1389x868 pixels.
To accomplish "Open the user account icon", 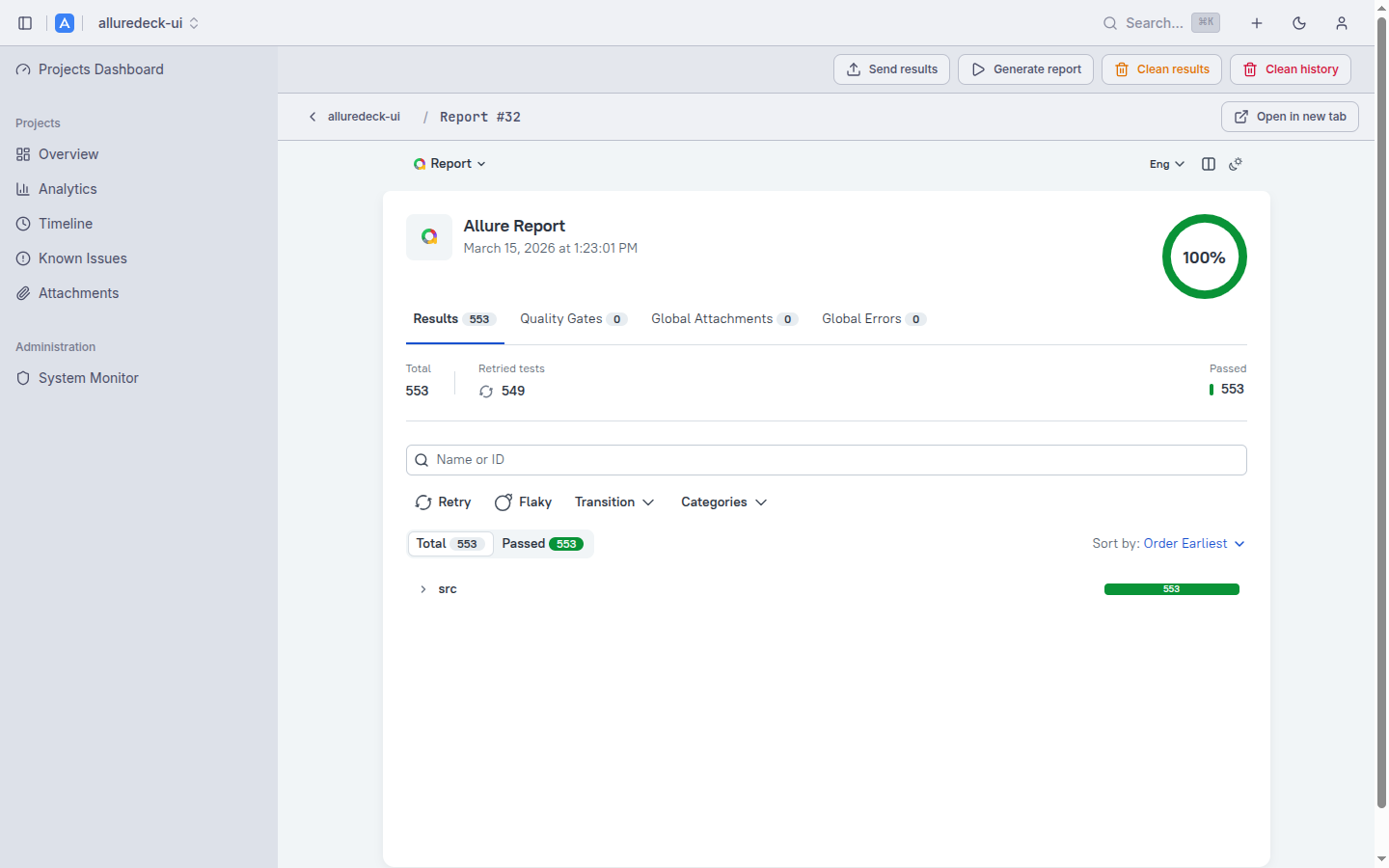I will pyautogui.click(x=1342, y=23).
